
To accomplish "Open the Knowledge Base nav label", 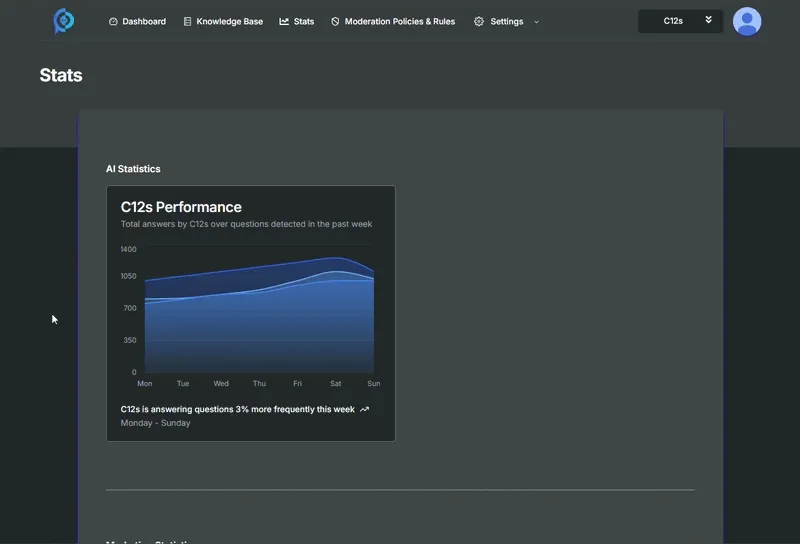I will tap(229, 21).
